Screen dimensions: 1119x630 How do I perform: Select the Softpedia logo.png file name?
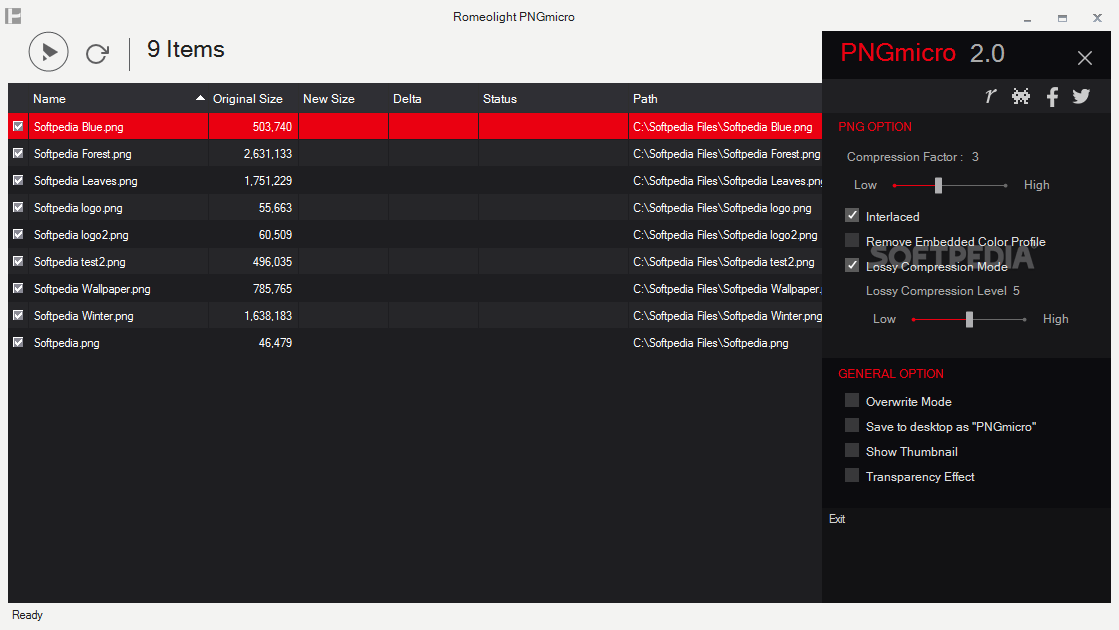click(x=78, y=208)
